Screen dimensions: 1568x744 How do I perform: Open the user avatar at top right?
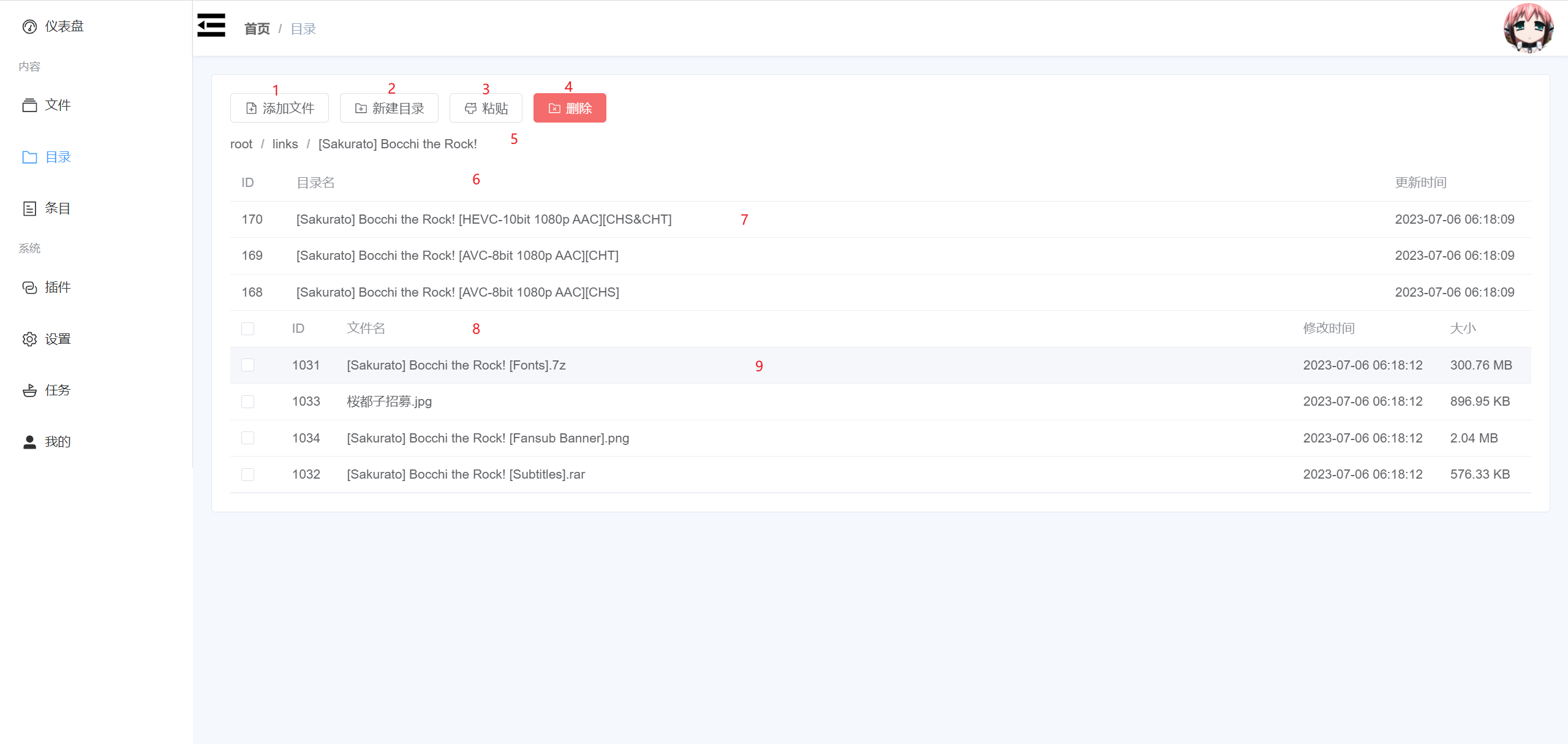click(x=1528, y=28)
